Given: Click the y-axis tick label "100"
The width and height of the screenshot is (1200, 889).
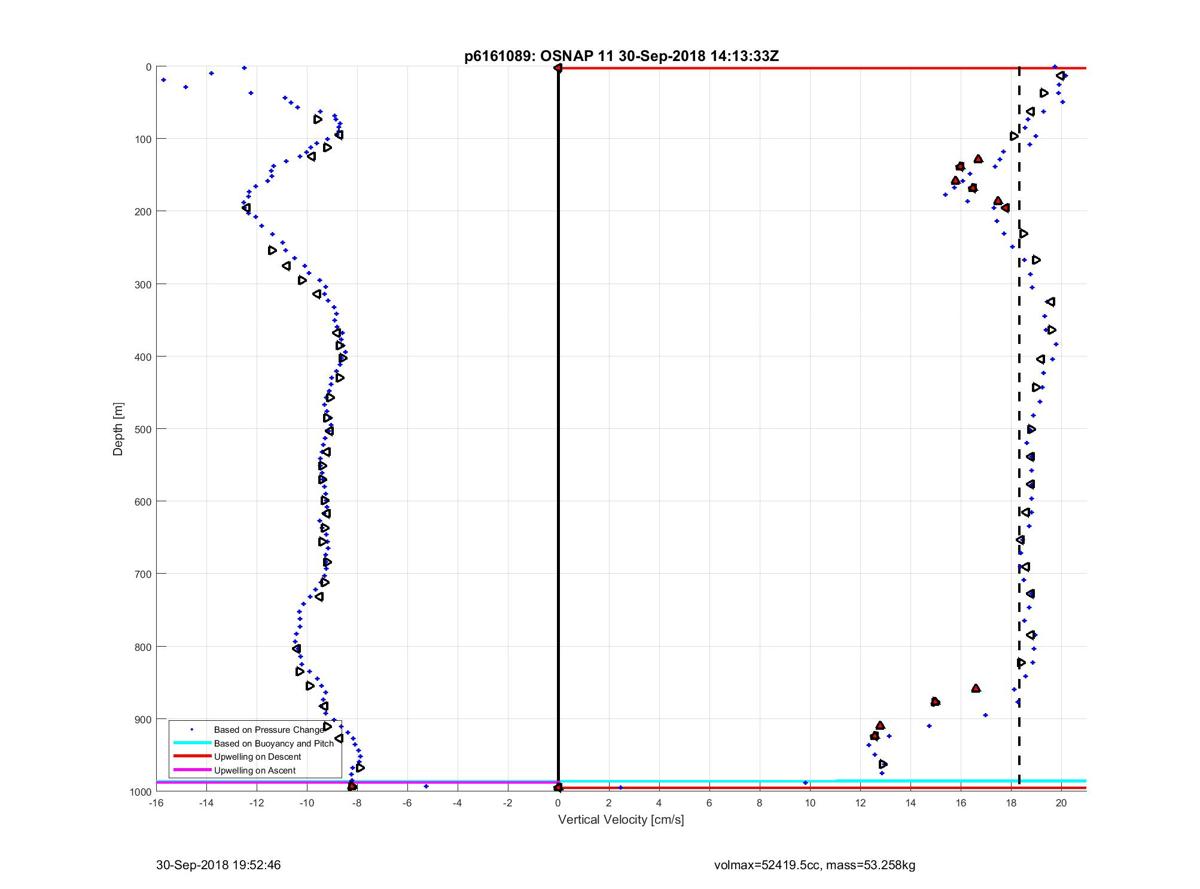Looking at the screenshot, I should [x=142, y=139].
